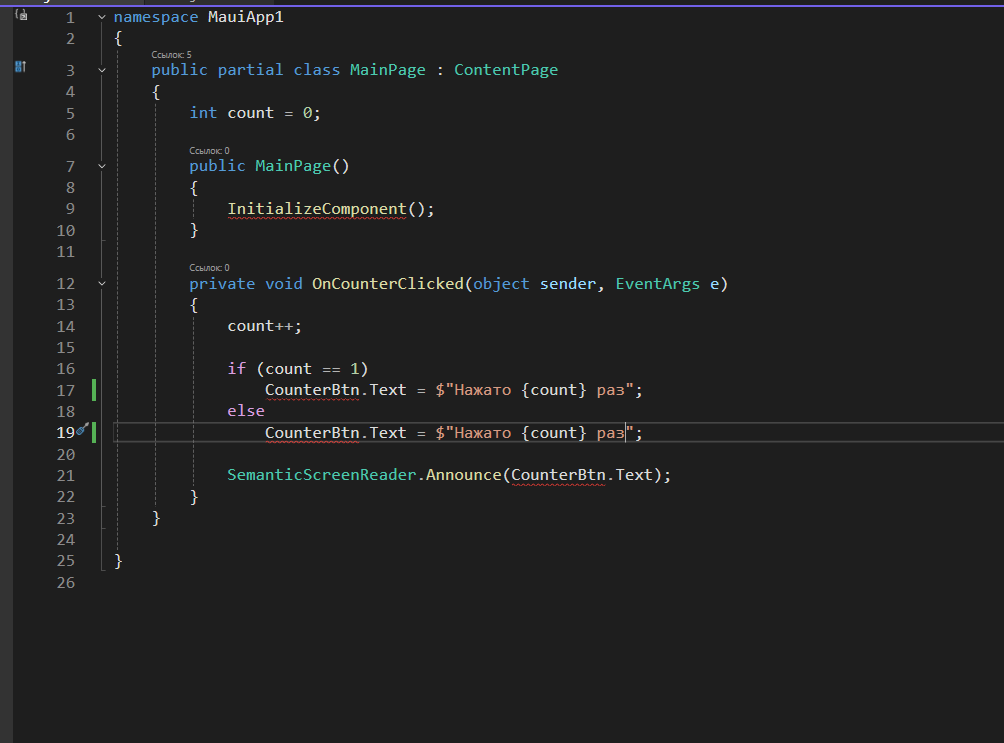The image size is (1004, 743).
Task: Click CounterBtn inside the Announce call
Action: pos(558,475)
